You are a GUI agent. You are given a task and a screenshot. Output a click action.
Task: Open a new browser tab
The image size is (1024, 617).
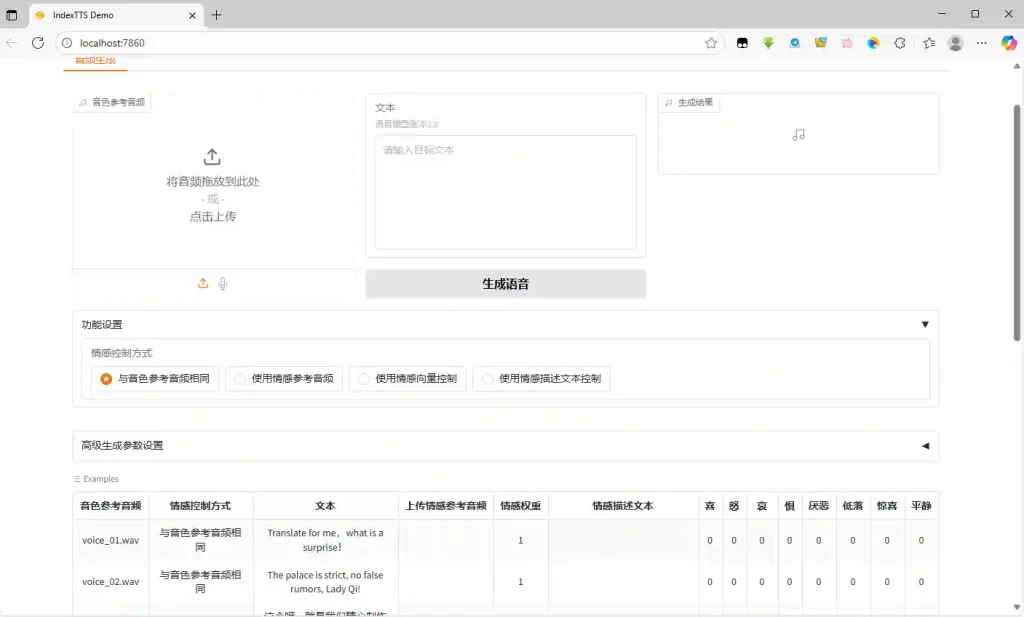pos(217,15)
